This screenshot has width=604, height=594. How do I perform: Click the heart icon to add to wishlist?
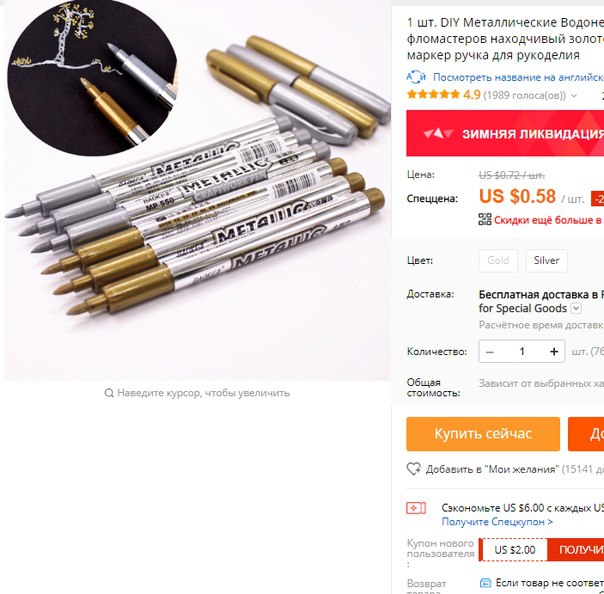tap(414, 469)
